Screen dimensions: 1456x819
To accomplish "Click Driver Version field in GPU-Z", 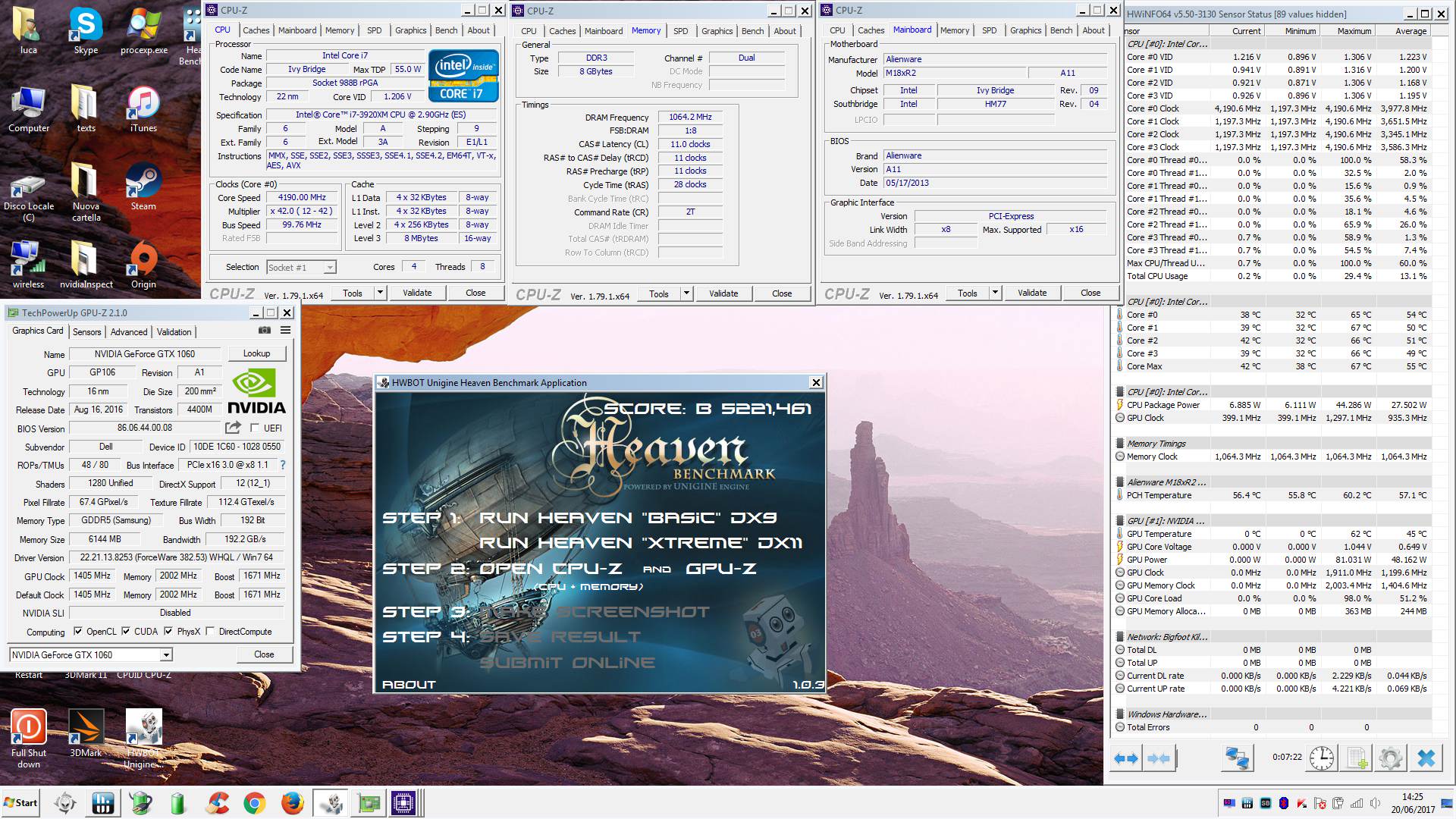I will [x=177, y=557].
